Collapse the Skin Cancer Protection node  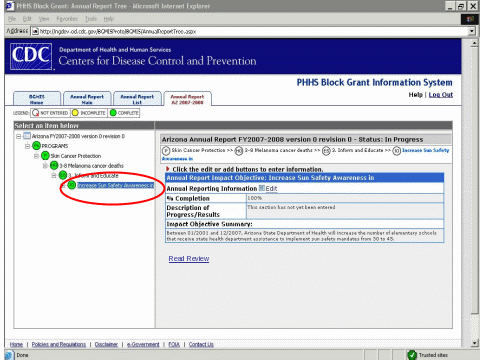pyautogui.click(x=36, y=156)
